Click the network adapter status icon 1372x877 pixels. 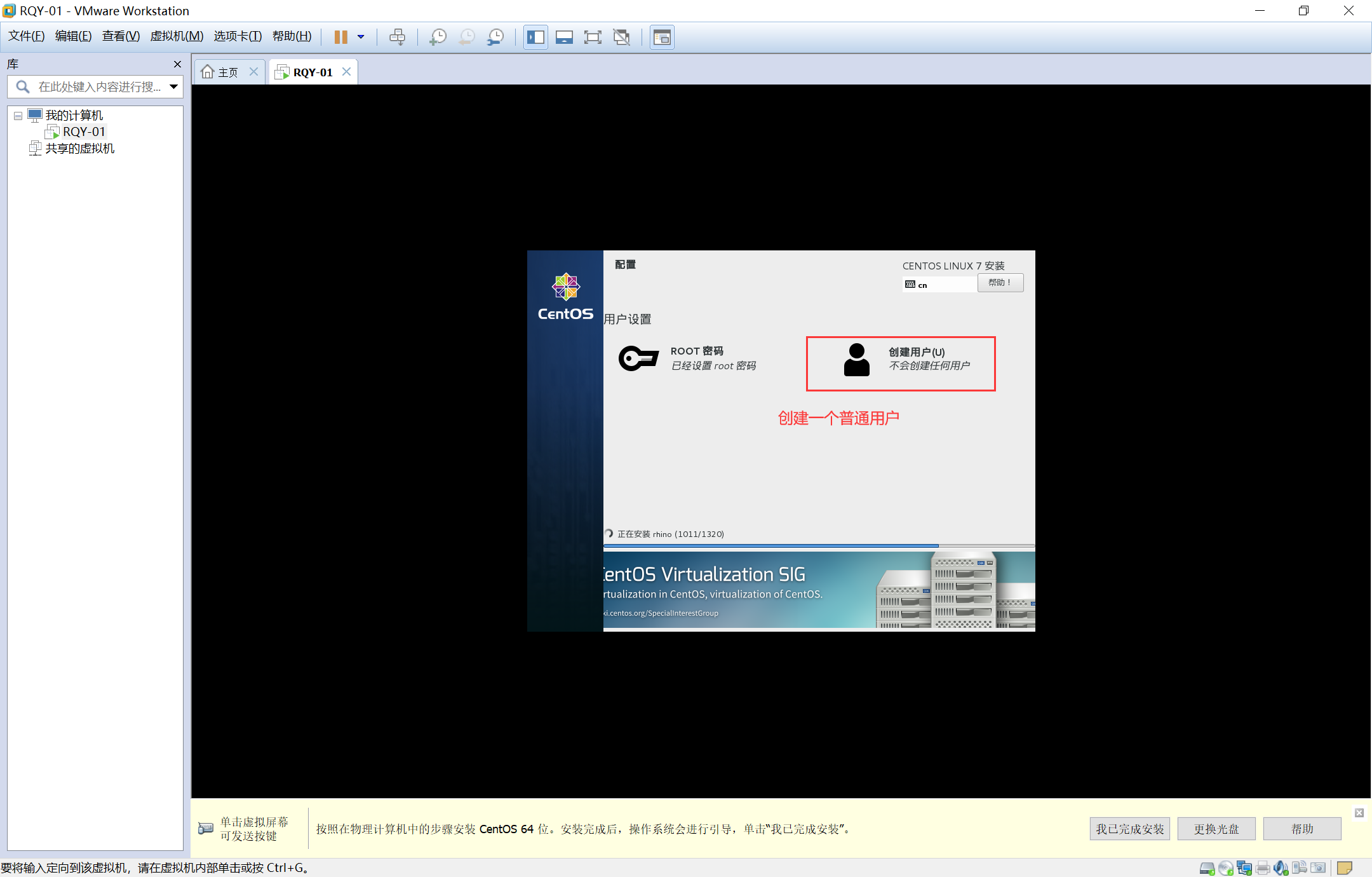(x=1244, y=867)
